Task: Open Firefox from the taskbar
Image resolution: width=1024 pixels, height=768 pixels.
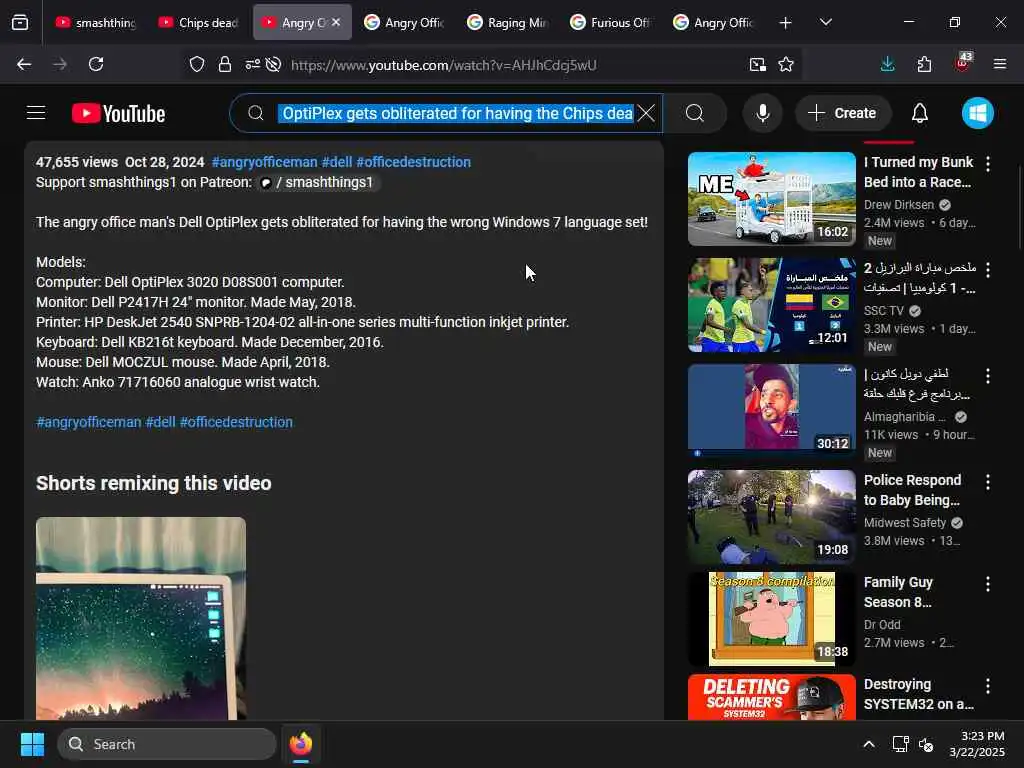Action: pos(301,744)
